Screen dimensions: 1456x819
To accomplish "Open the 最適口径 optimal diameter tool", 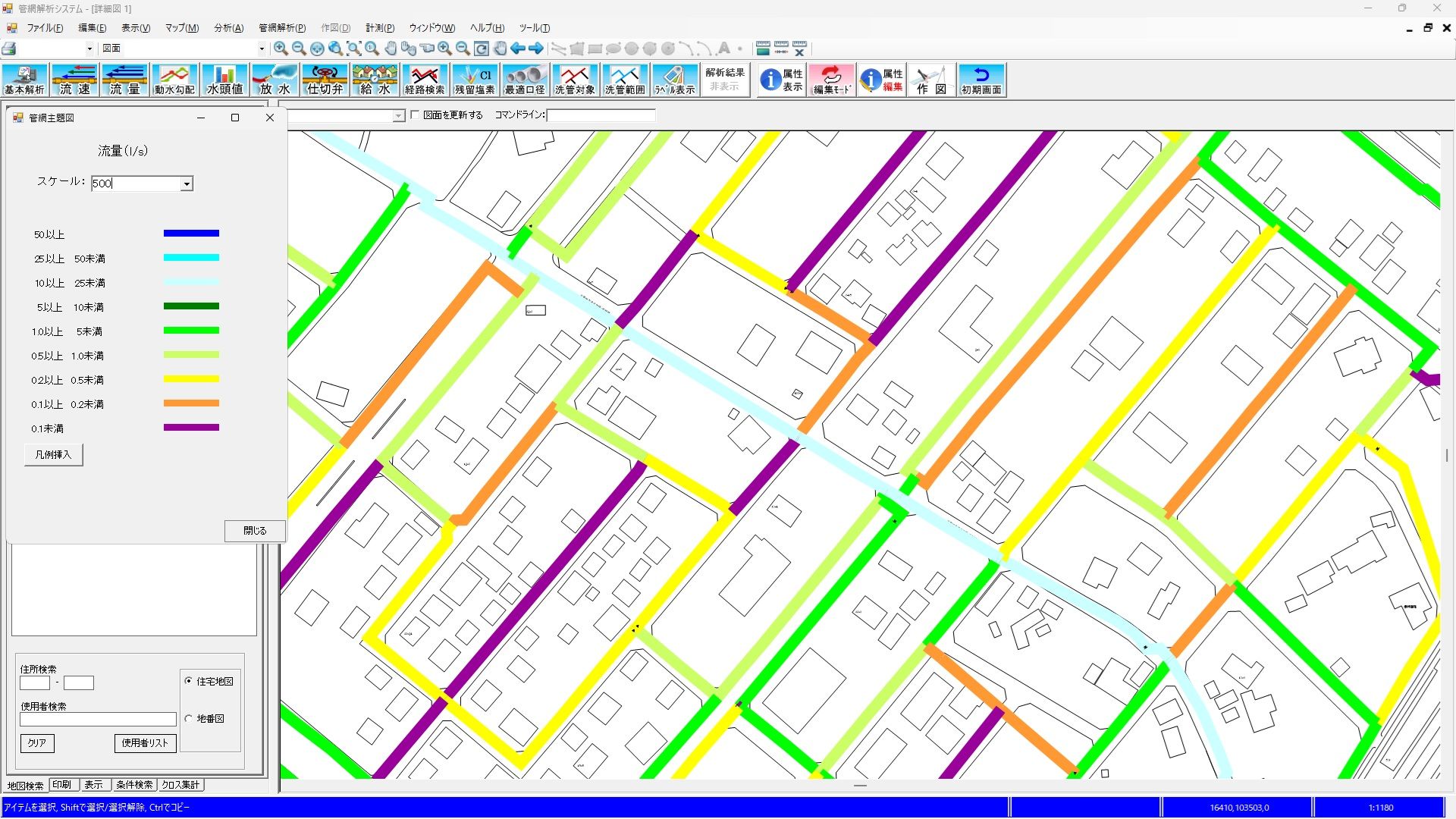I will point(525,80).
